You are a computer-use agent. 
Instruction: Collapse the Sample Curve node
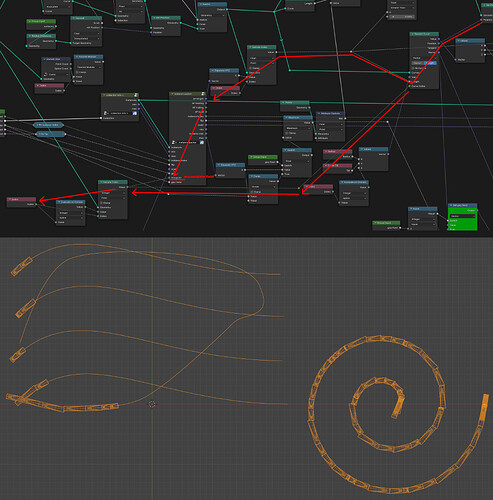pyautogui.click(x=413, y=34)
